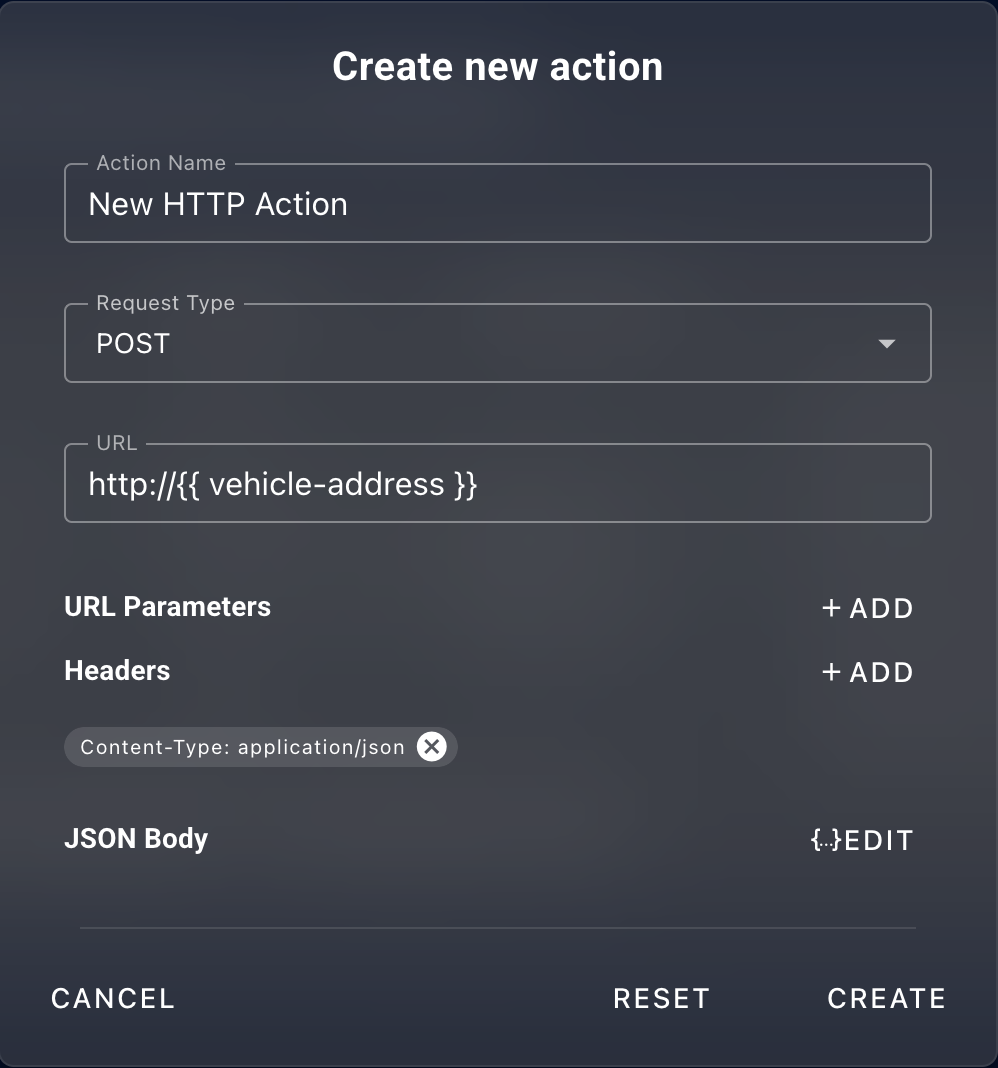The height and width of the screenshot is (1068, 998).
Task: Cancel creating the action
Action: pos(113,998)
